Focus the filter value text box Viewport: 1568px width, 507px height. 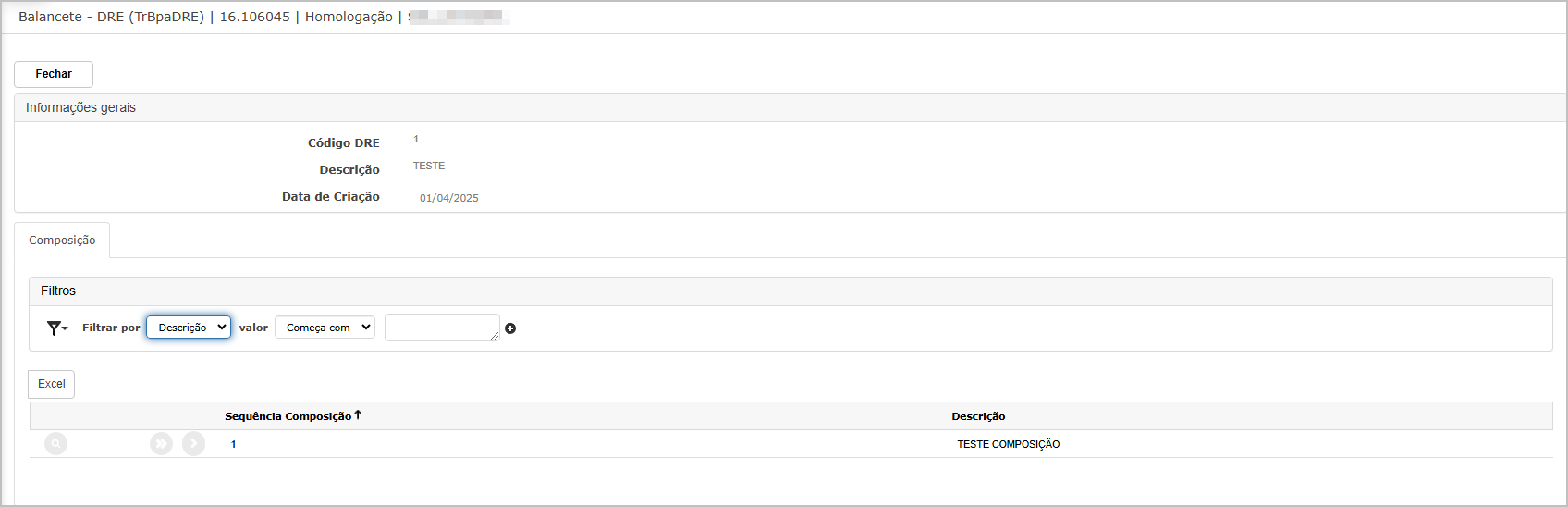pyautogui.click(x=442, y=328)
